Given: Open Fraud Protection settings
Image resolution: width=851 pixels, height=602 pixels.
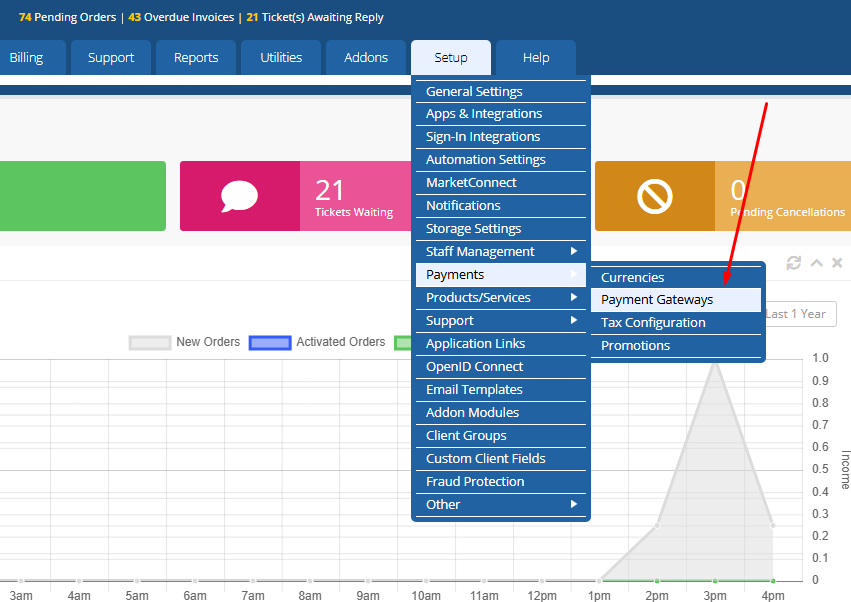Looking at the screenshot, I should [500, 481].
